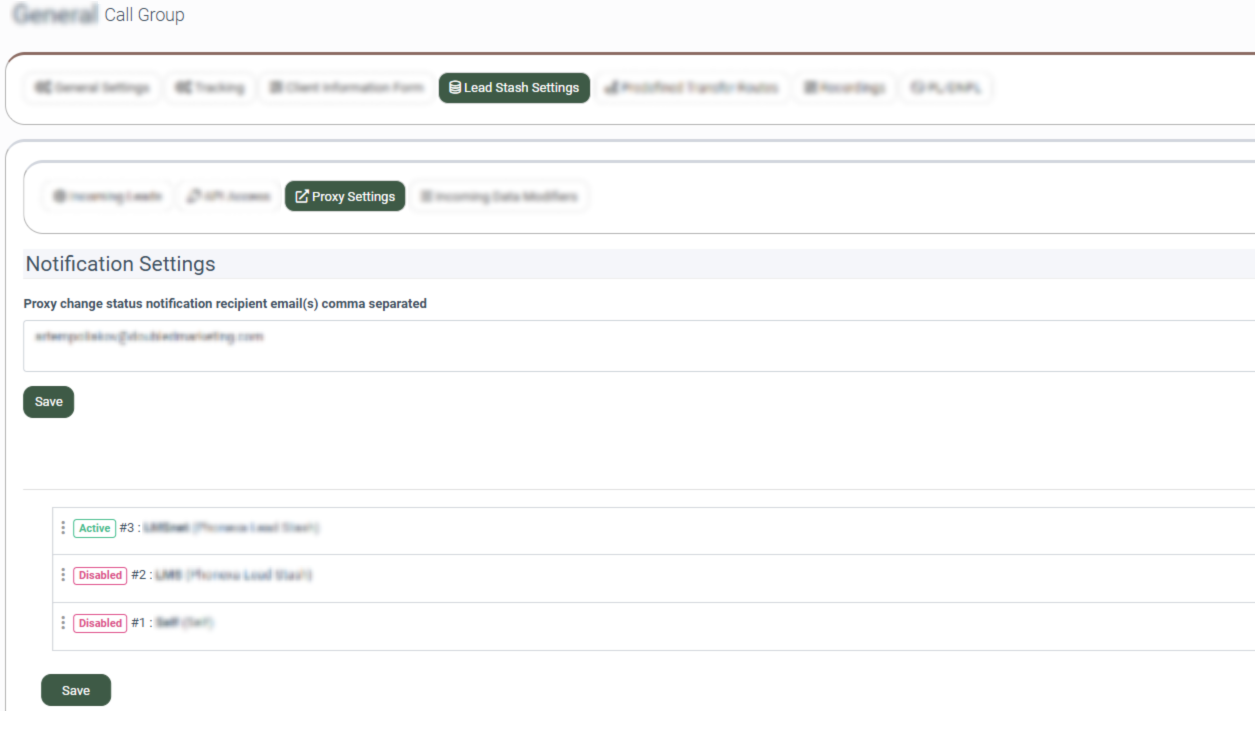Click the Disabled badge on proxy #2
Screen dimensions: 1255x729
100,575
